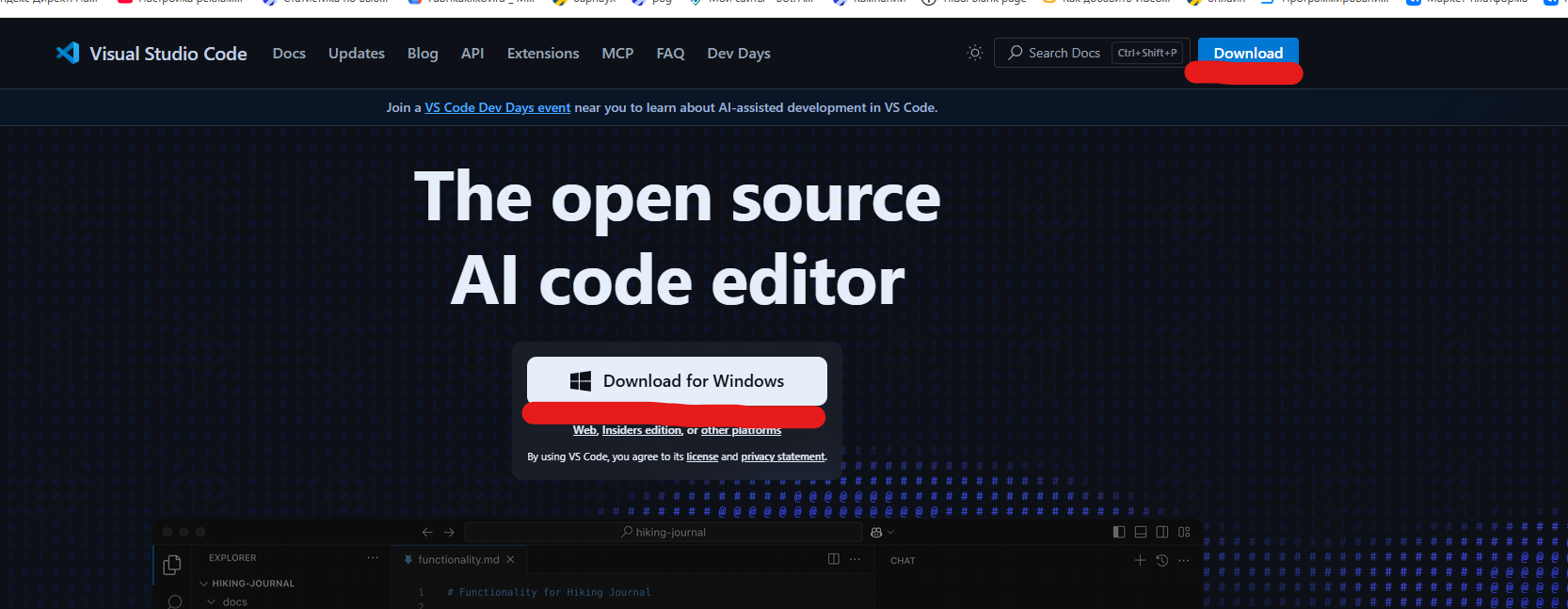Open the license link

point(702,457)
